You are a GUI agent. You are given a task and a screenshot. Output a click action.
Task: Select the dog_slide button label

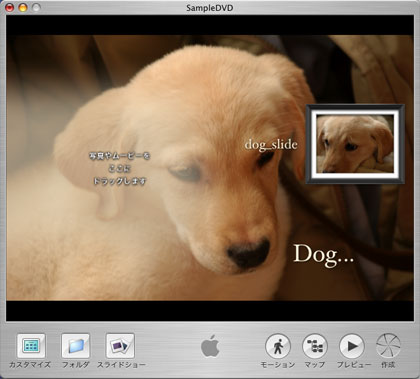[x=271, y=145]
